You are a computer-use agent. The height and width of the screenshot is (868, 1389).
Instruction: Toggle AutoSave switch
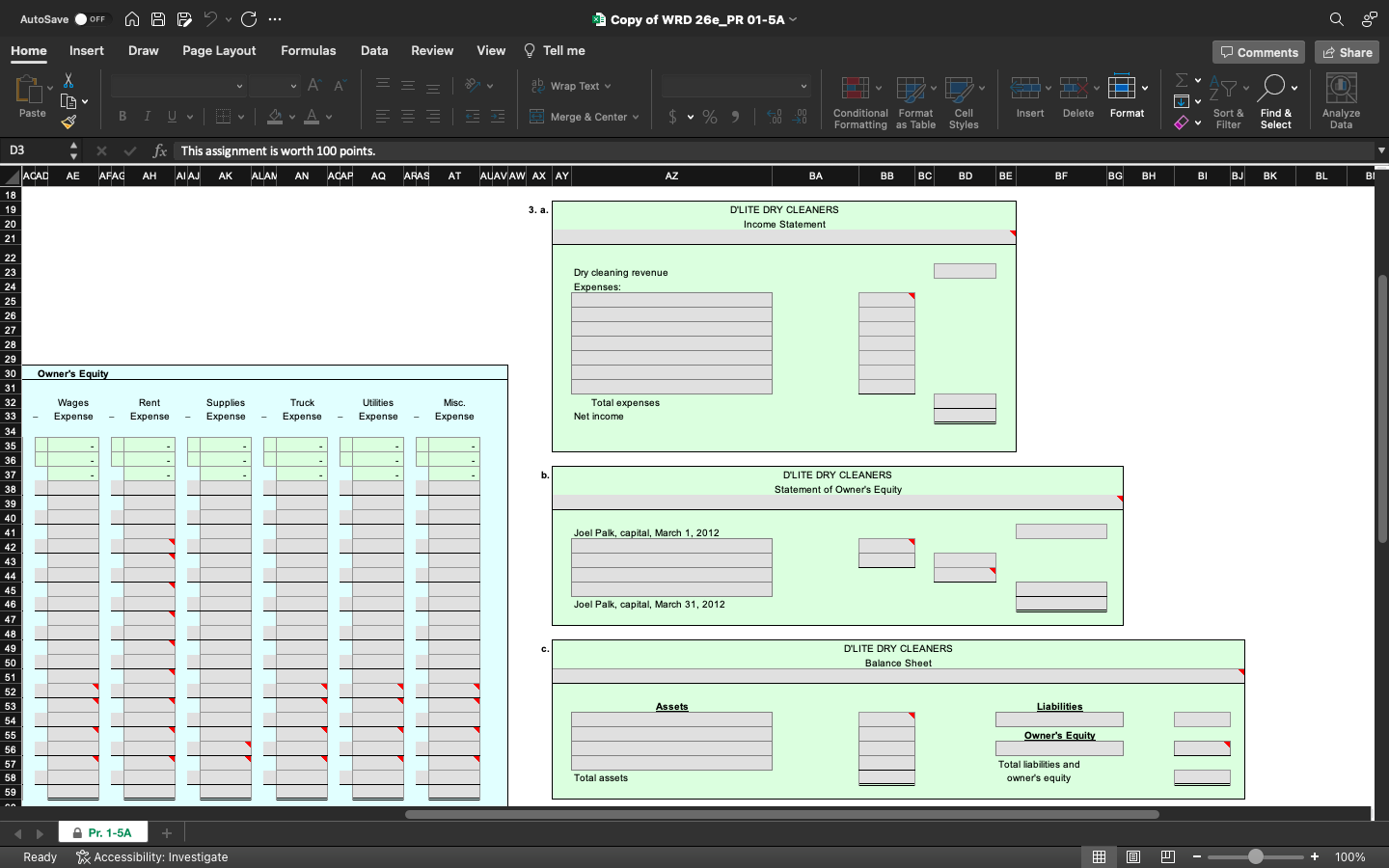point(92,19)
